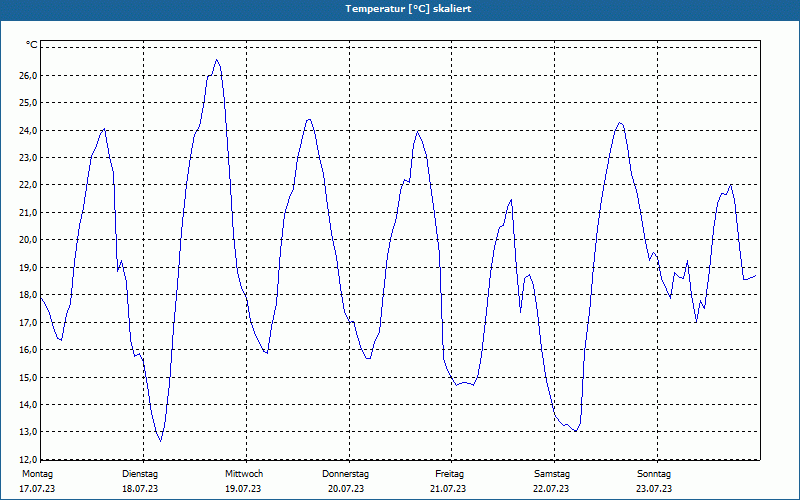The image size is (800, 500).
Task: Click the 23.07.23 date label
Action: [654, 489]
